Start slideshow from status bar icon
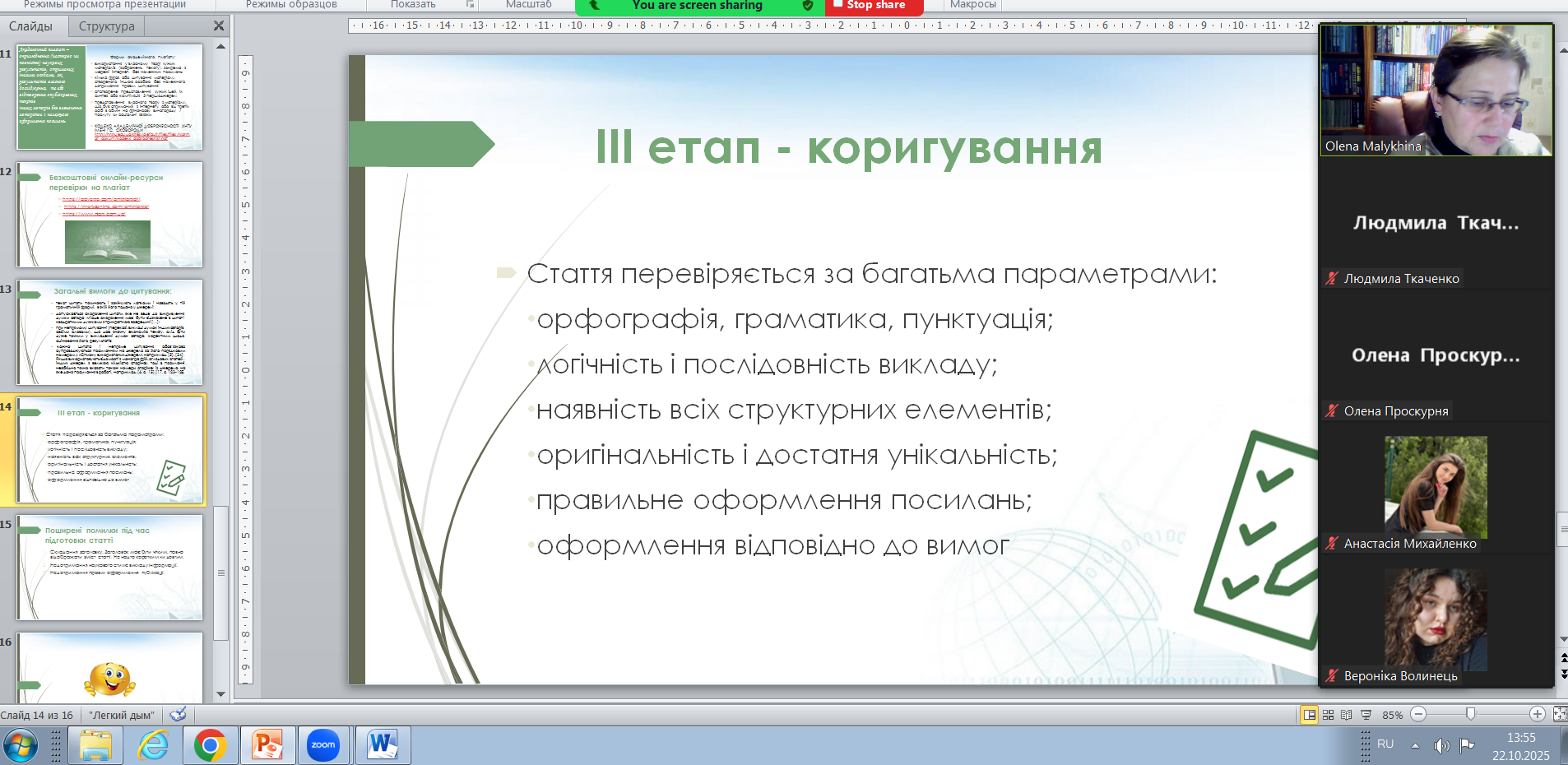Image resolution: width=1568 pixels, height=765 pixels. pos(1366,715)
